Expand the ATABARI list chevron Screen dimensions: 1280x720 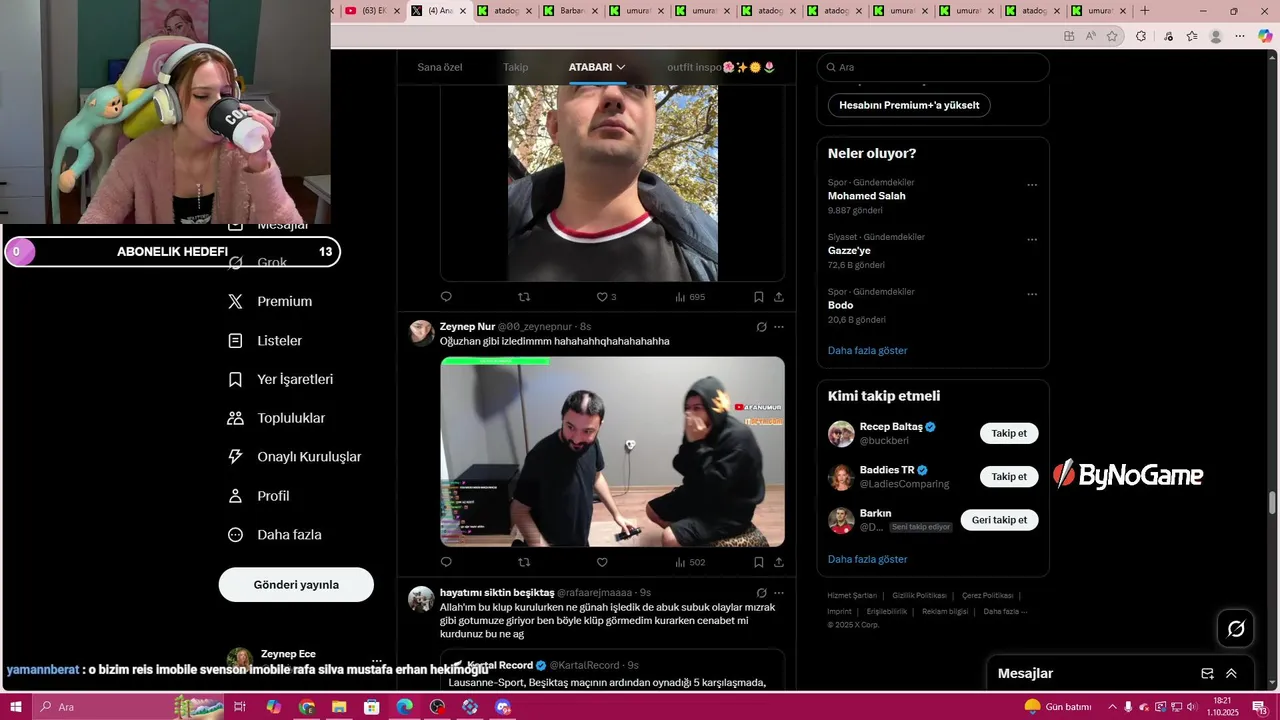click(621, 67)
